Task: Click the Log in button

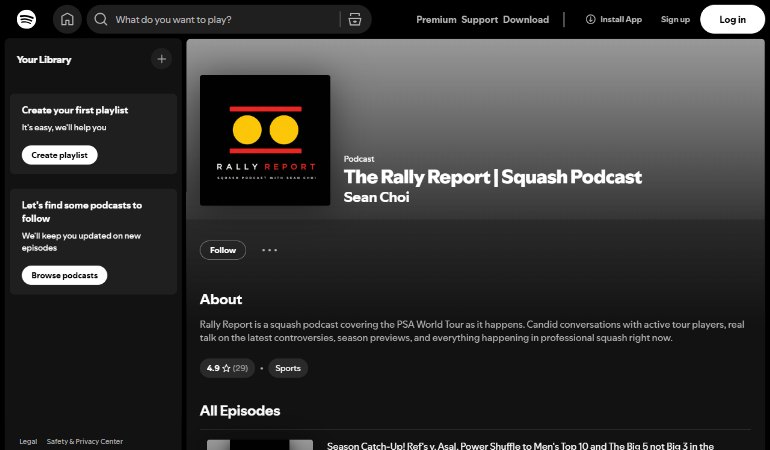Action: point(732,20)
